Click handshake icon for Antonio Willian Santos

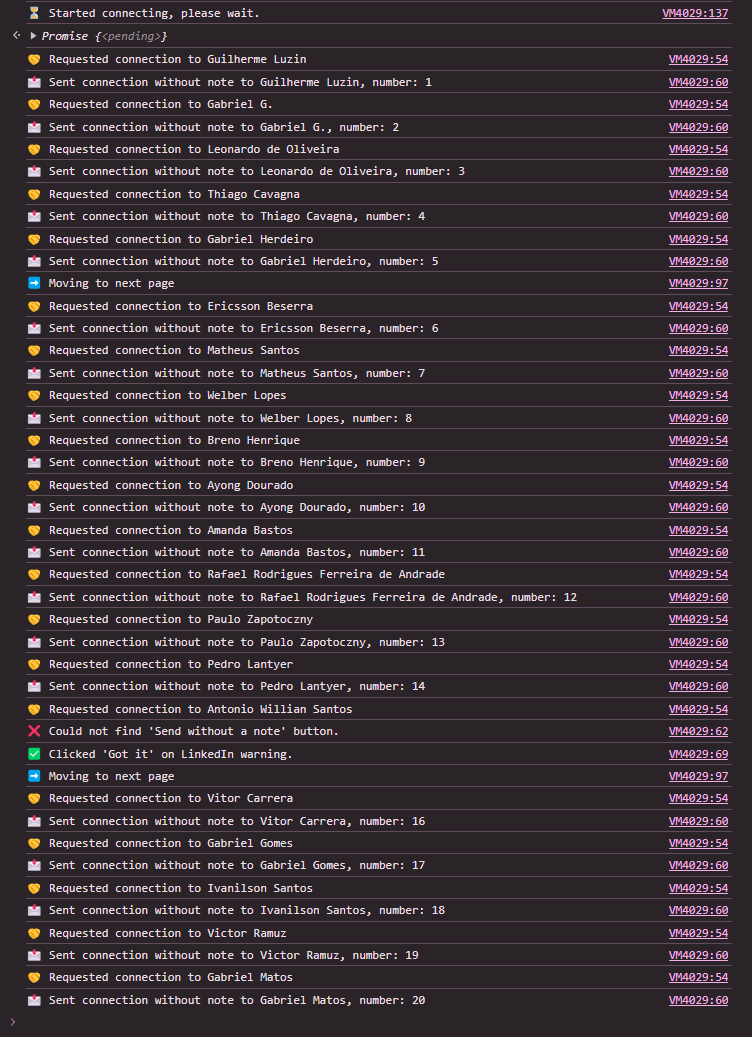[x=34, y=709]
